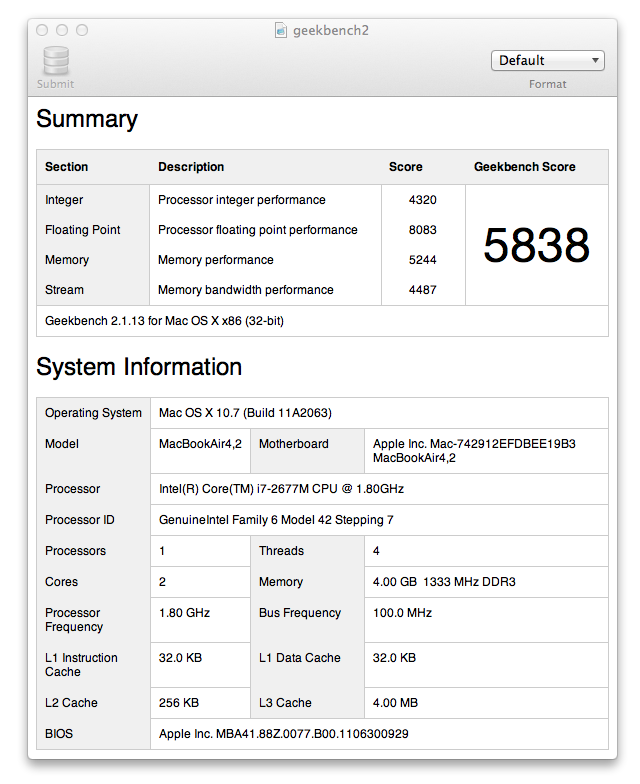
Task: Click the Cores label
Action: pyautogui.click(x=62, y=582)
